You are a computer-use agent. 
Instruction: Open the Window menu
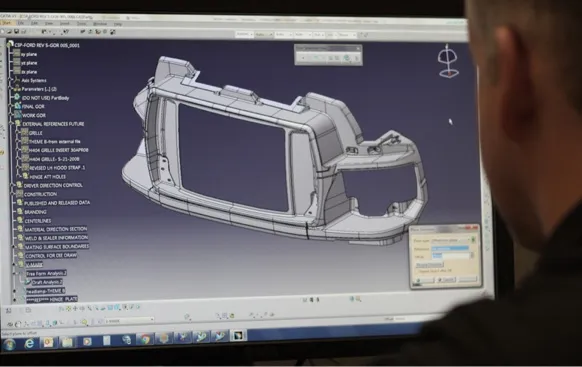point(100,24)
